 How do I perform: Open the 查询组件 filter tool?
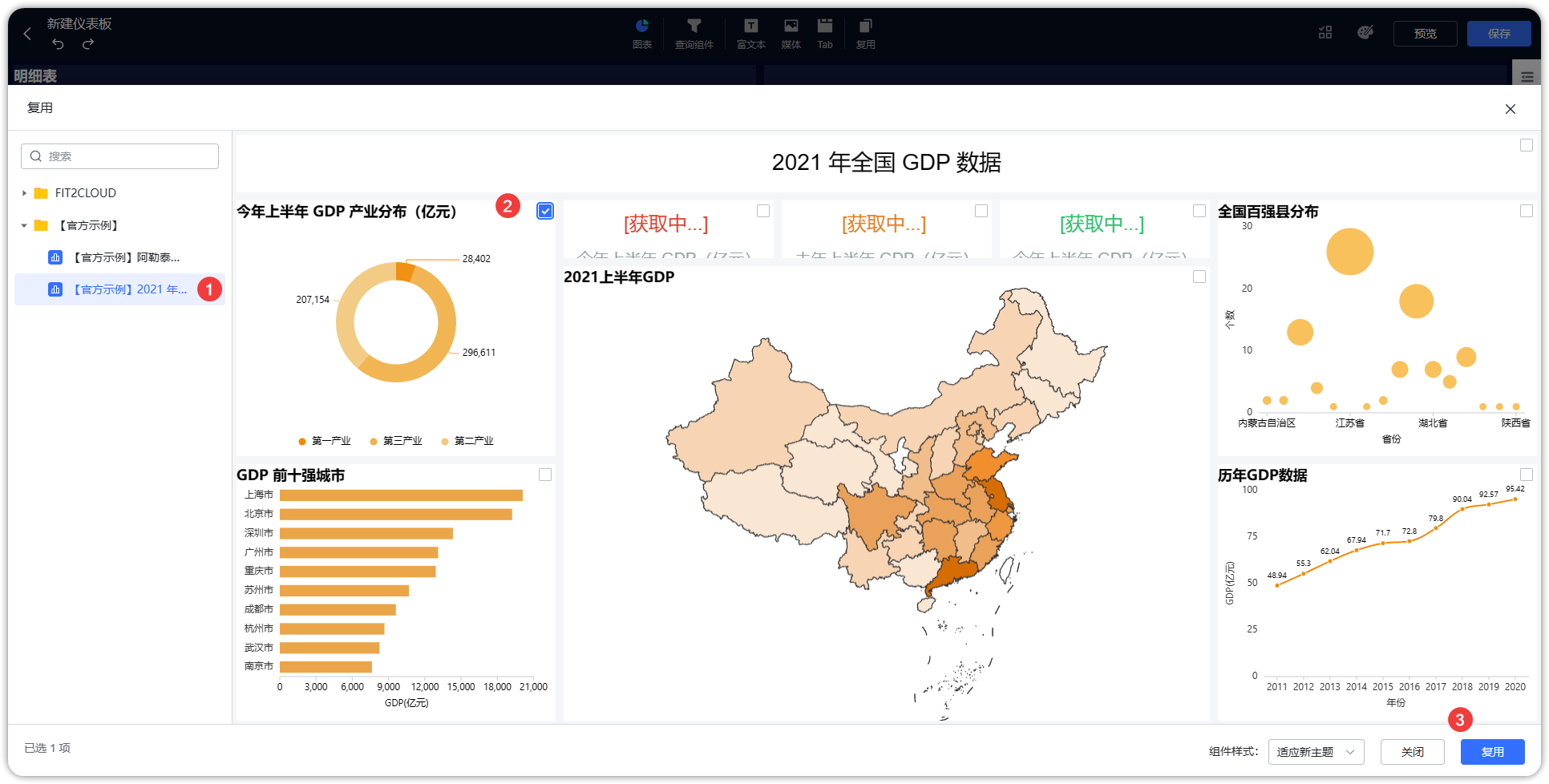click(694, 34)
